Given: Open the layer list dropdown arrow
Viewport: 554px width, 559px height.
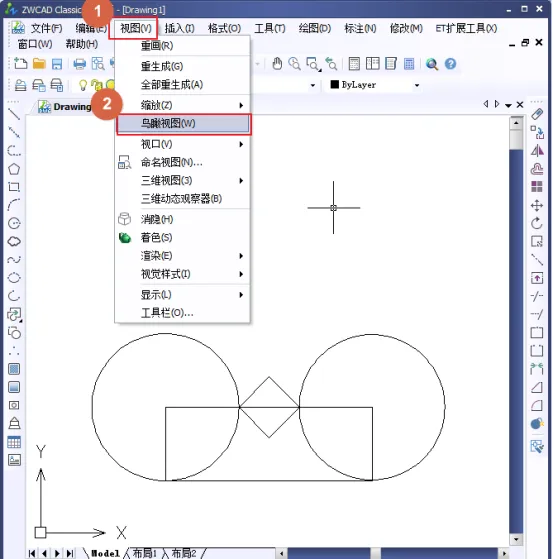Looking at the screenshot, I should (x=313, y=85).
